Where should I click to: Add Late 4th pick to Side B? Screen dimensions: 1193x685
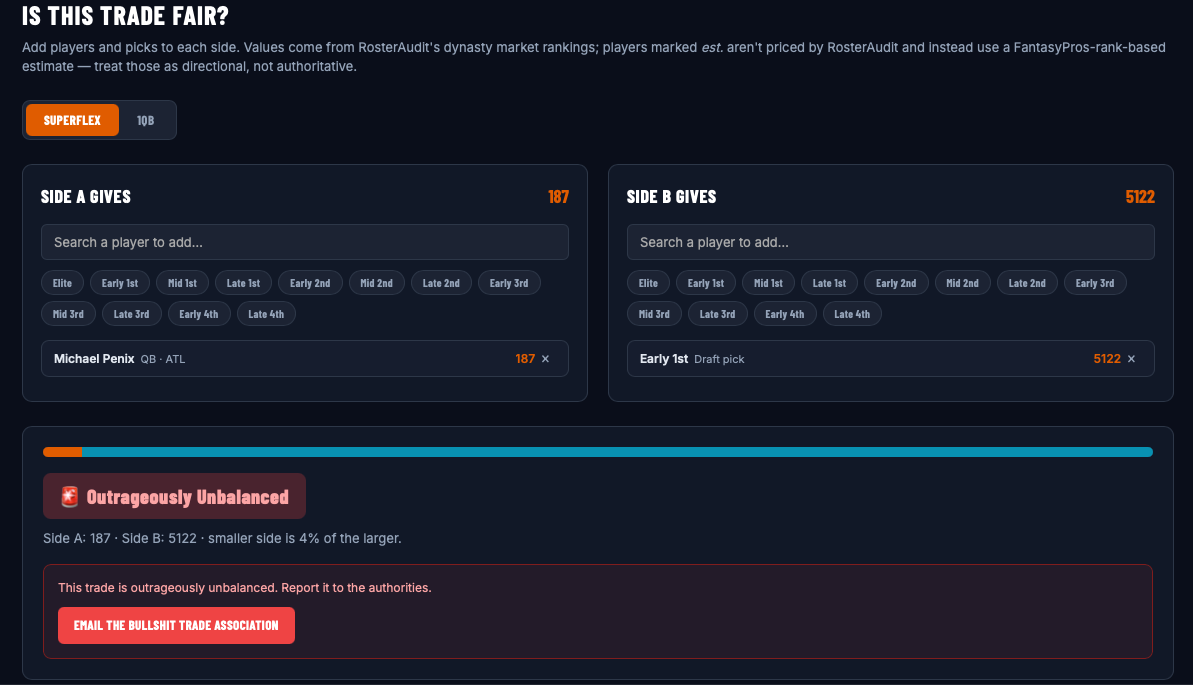tap(852, 314)
